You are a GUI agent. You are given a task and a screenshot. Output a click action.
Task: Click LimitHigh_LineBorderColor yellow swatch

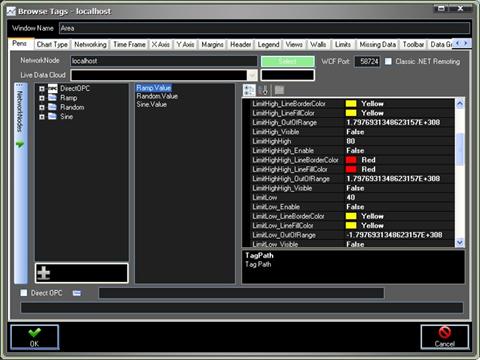click(351, 104)
